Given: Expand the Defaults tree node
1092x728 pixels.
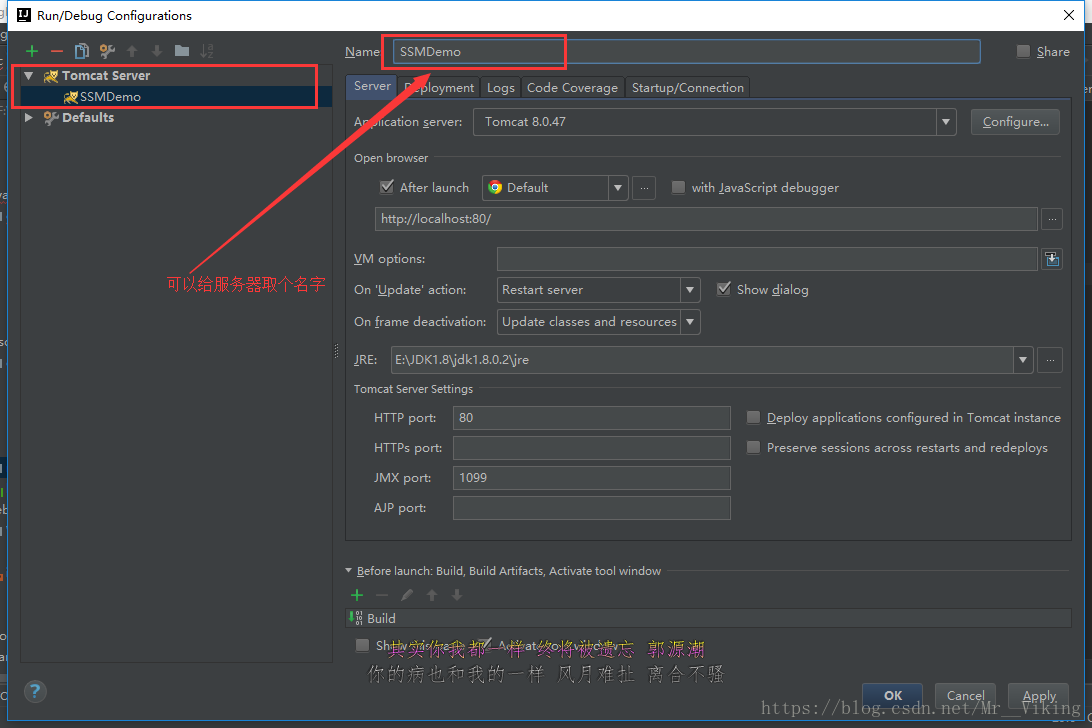Looking at the screenshot, I should 29,118.
